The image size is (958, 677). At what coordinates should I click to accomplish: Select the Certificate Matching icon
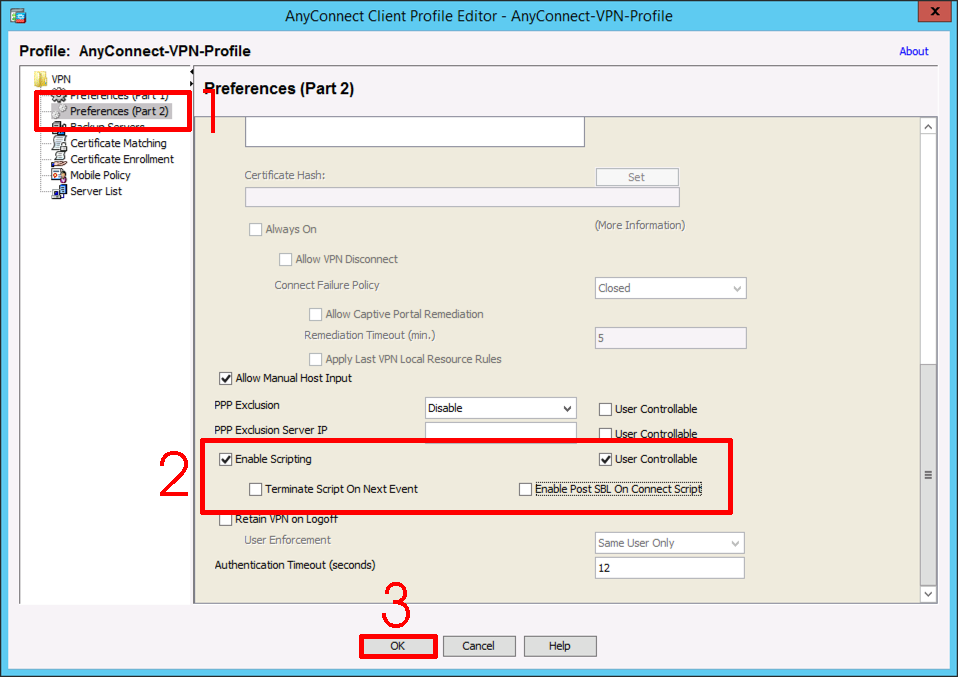(59, 143)
